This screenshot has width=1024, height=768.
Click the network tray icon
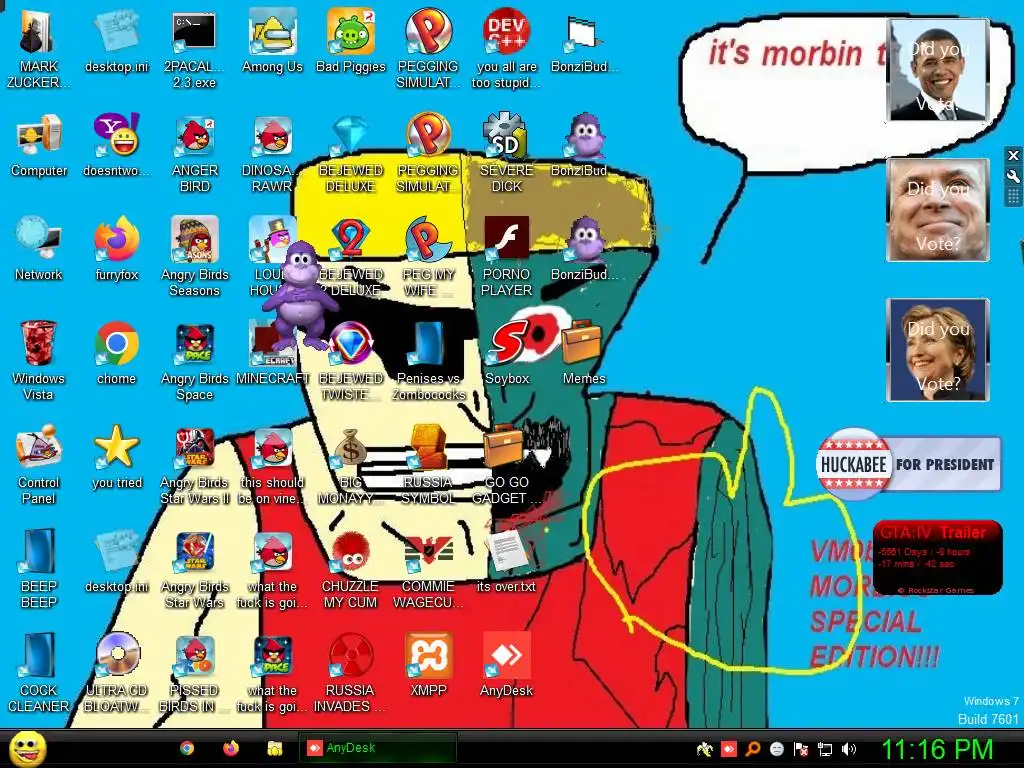coord(825,749)
